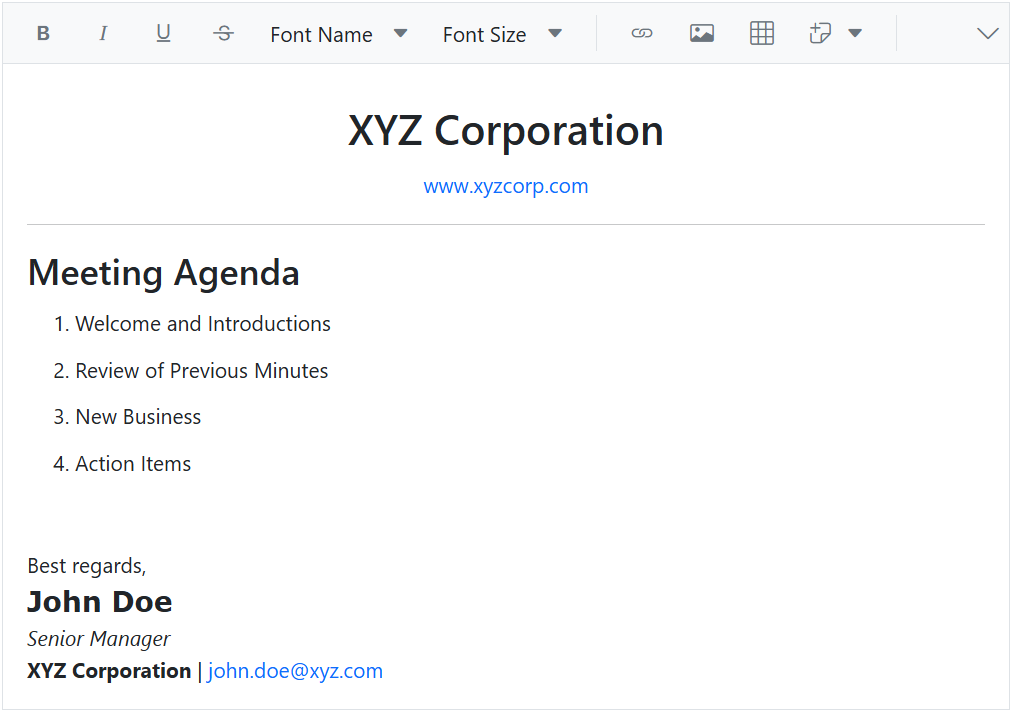Viewport: 1012px width, 712px height.
Task: Click the insert hyperlink icon
Action: pos(641,33)
